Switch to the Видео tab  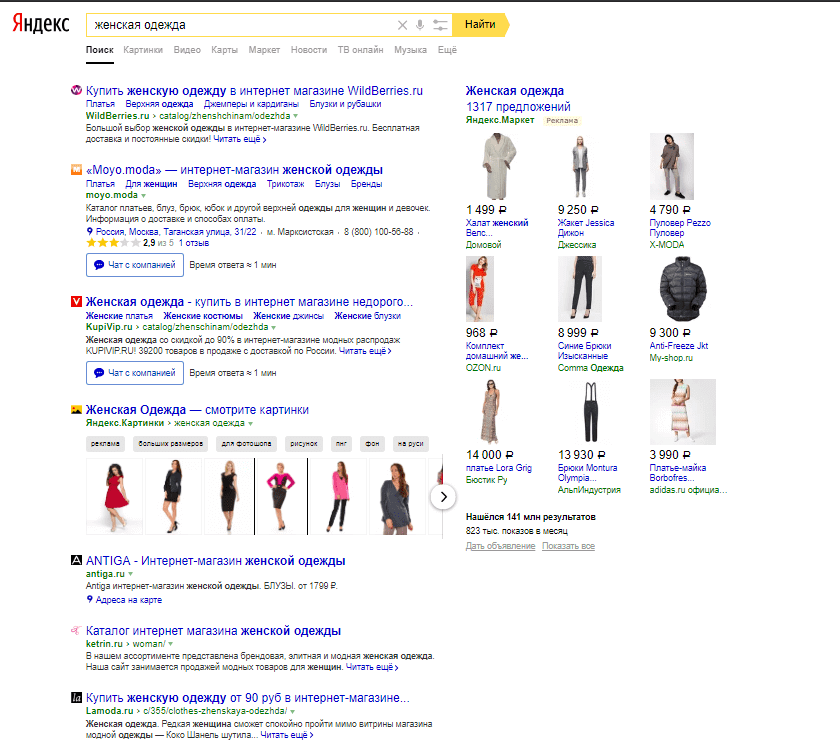point(187,50)
